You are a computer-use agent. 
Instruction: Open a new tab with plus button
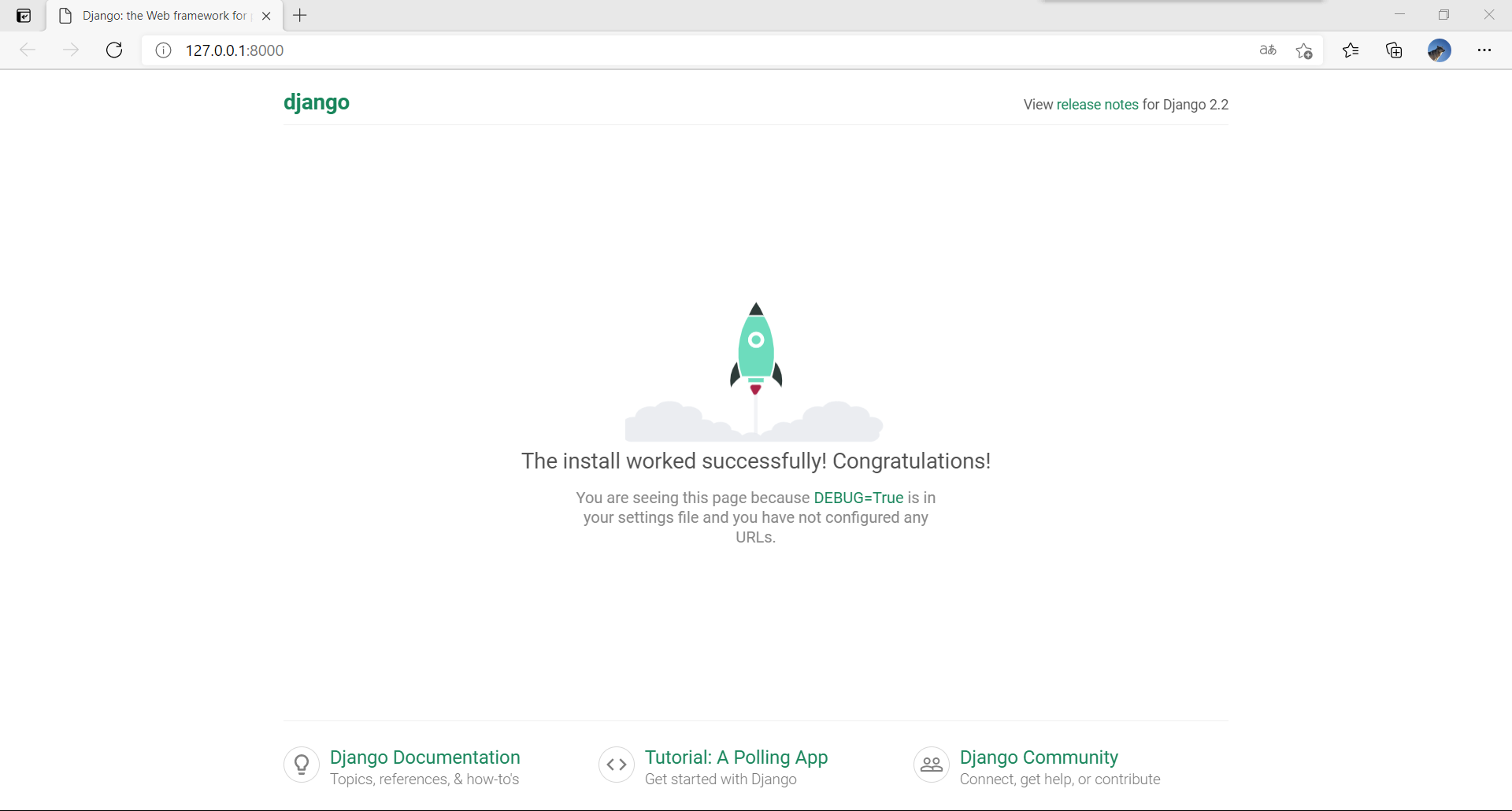[x=300, y=15]
